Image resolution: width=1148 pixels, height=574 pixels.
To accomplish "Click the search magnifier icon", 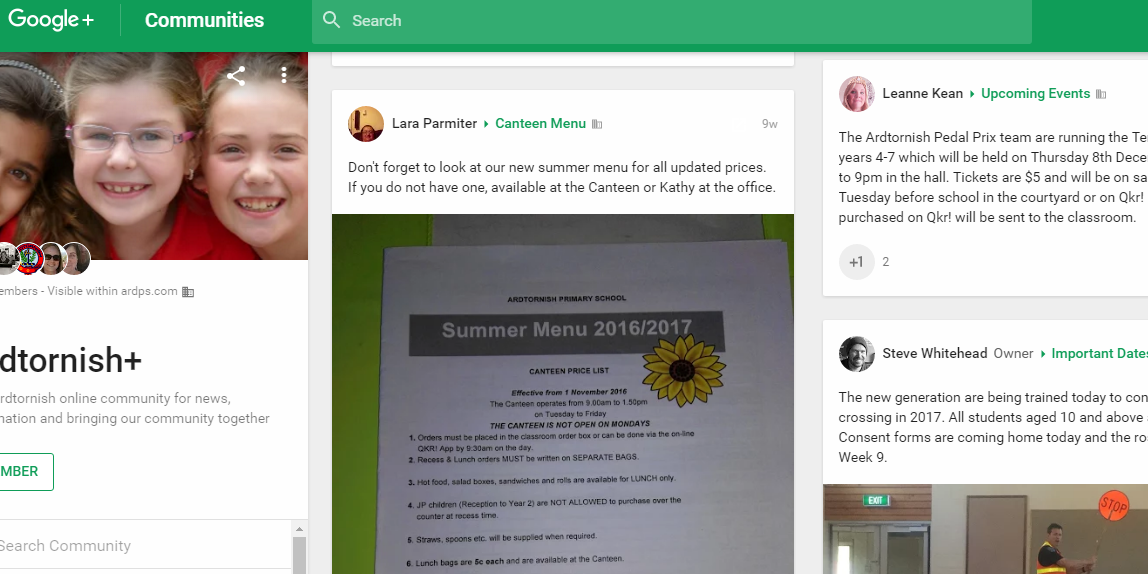I will [x=332, y=20].
